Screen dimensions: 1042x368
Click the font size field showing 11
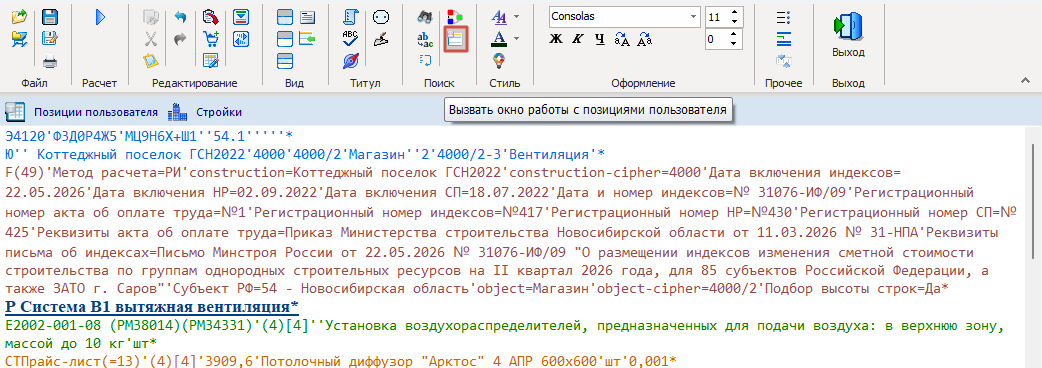(717, 17)
